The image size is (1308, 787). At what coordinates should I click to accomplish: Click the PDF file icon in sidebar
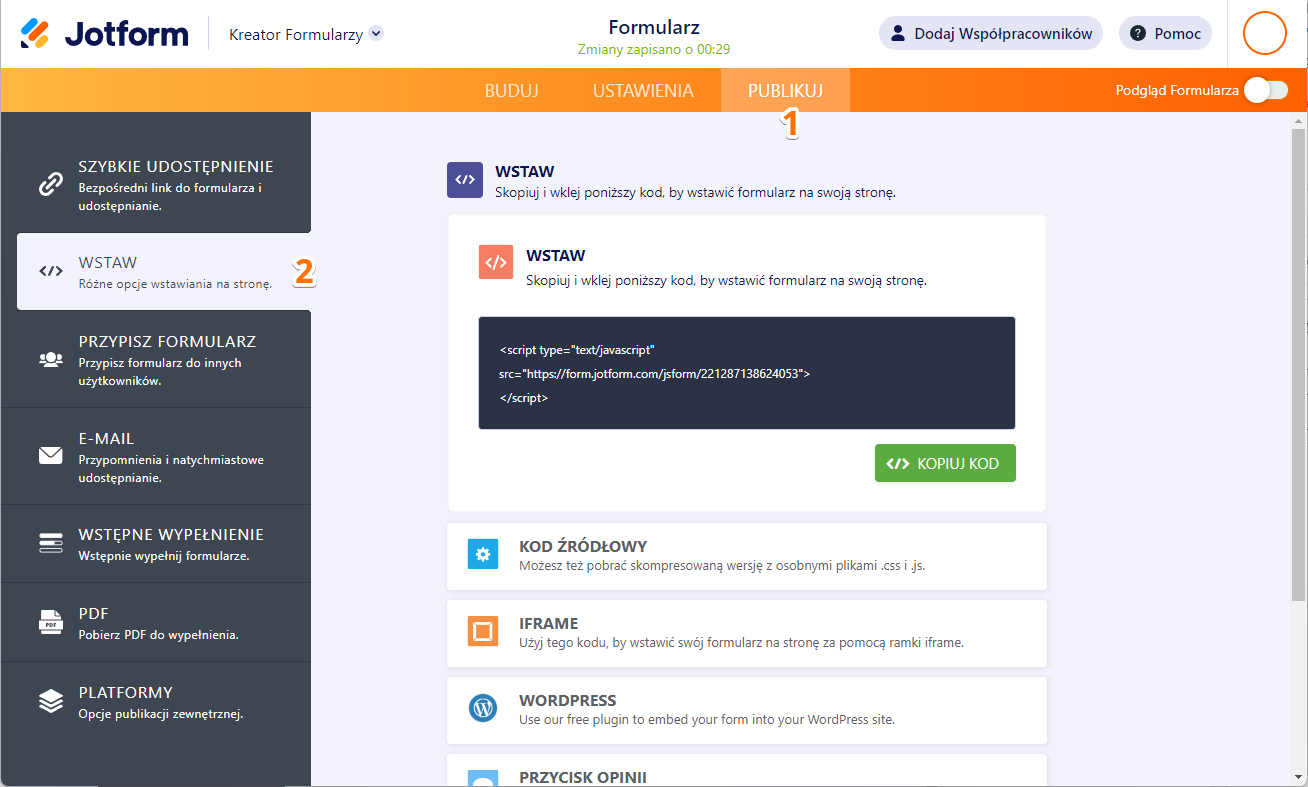pyautogui.click(x=50, y=622)
